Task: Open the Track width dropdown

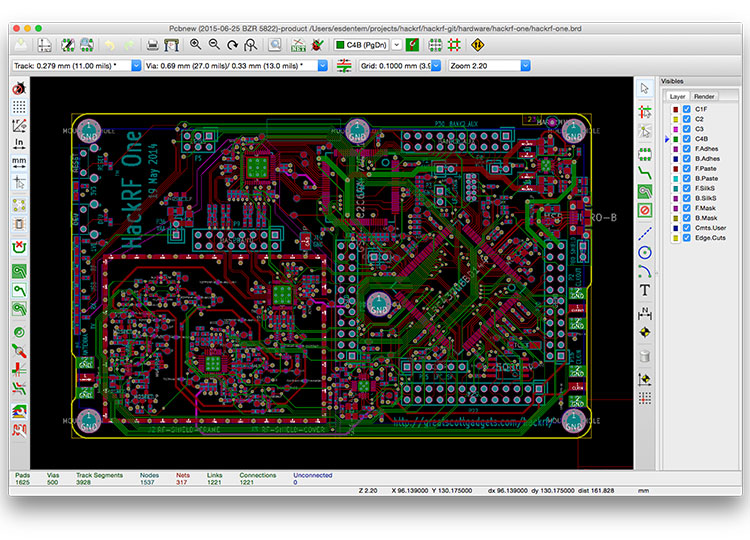Action: coord(138,66)
